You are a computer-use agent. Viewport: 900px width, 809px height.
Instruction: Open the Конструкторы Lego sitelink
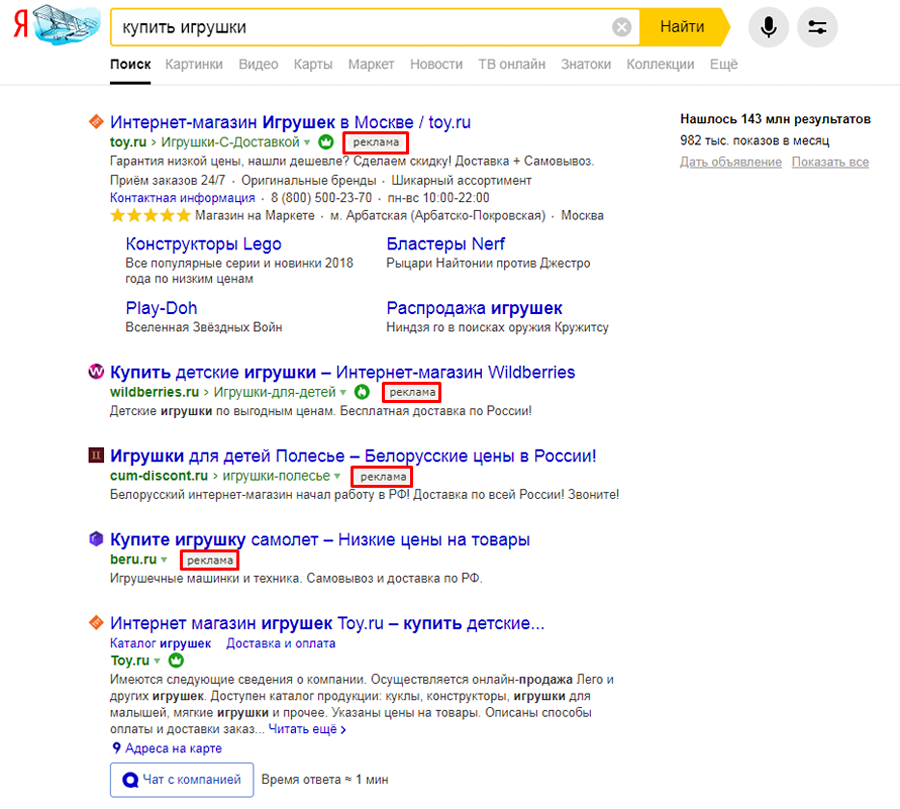pyautogui.click(x=203, y=244)
